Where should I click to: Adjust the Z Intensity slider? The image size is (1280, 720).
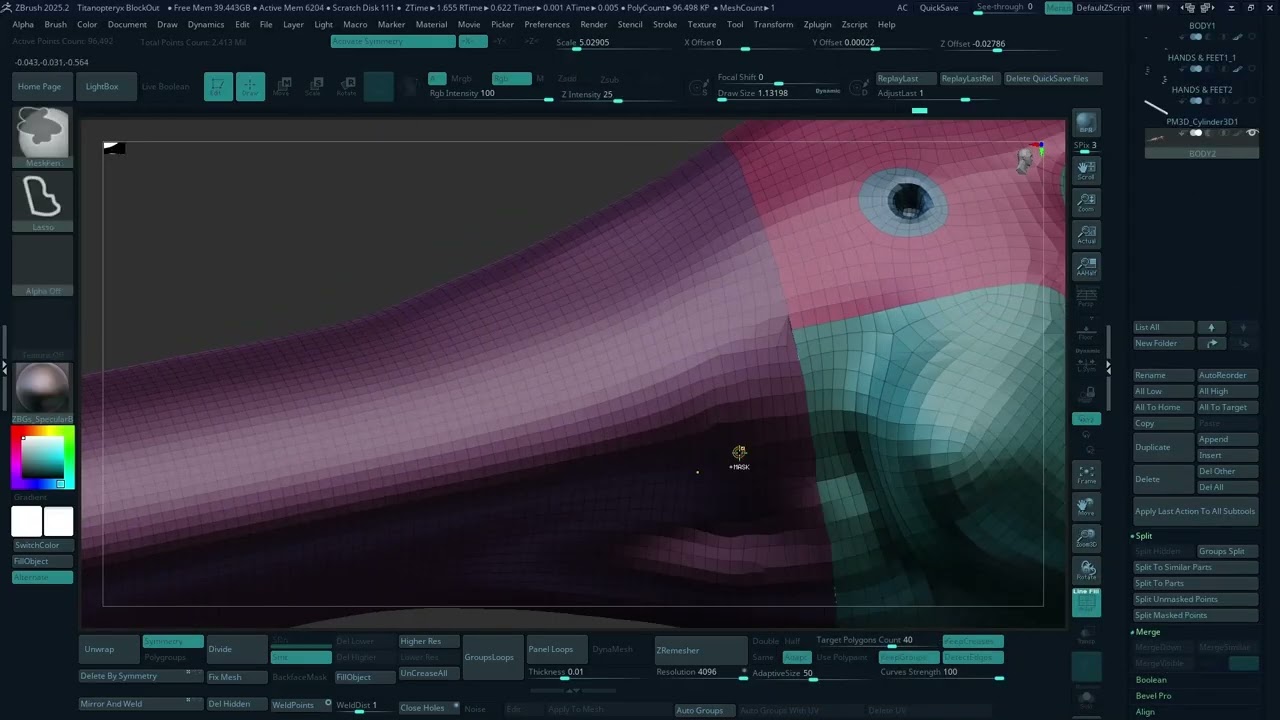[x=618, y=95]
